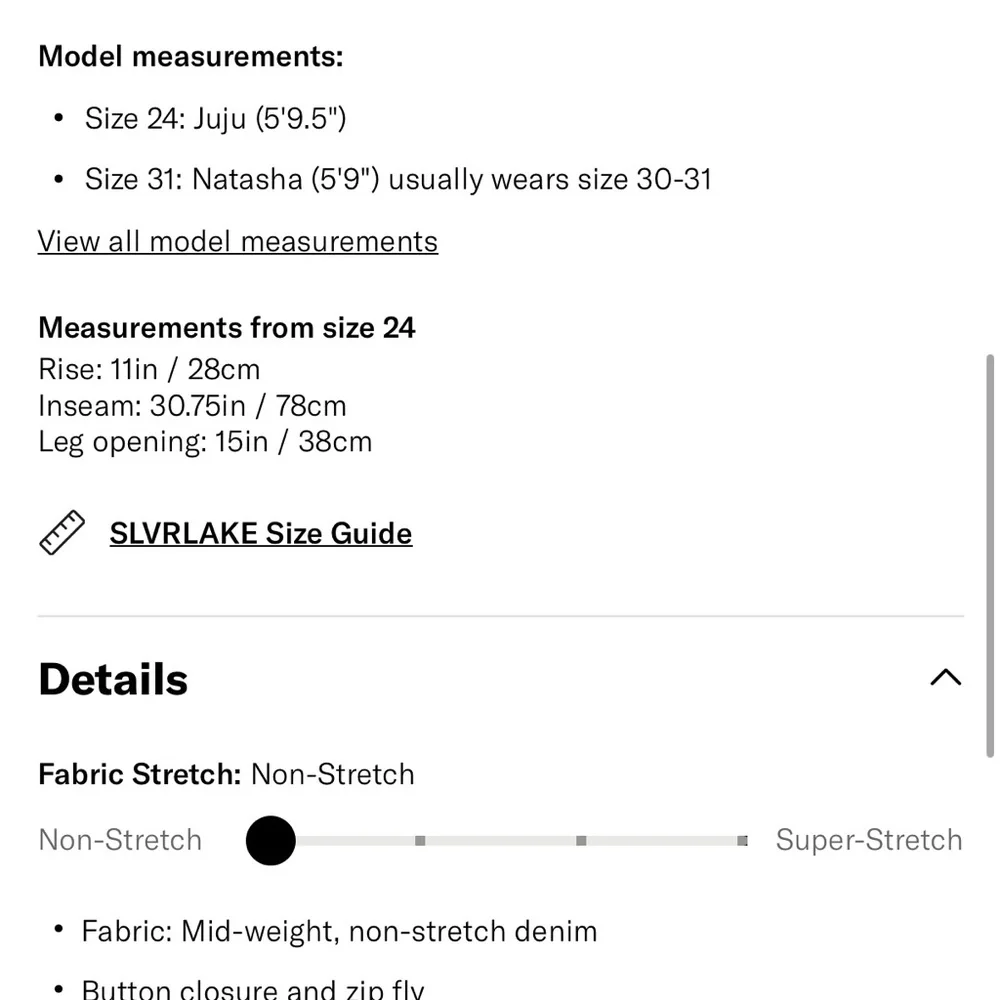1000x1000 pixels.
Task: Click the ruler icon beside SLVRLAKE Size Guide
Action: click(62, 533)
